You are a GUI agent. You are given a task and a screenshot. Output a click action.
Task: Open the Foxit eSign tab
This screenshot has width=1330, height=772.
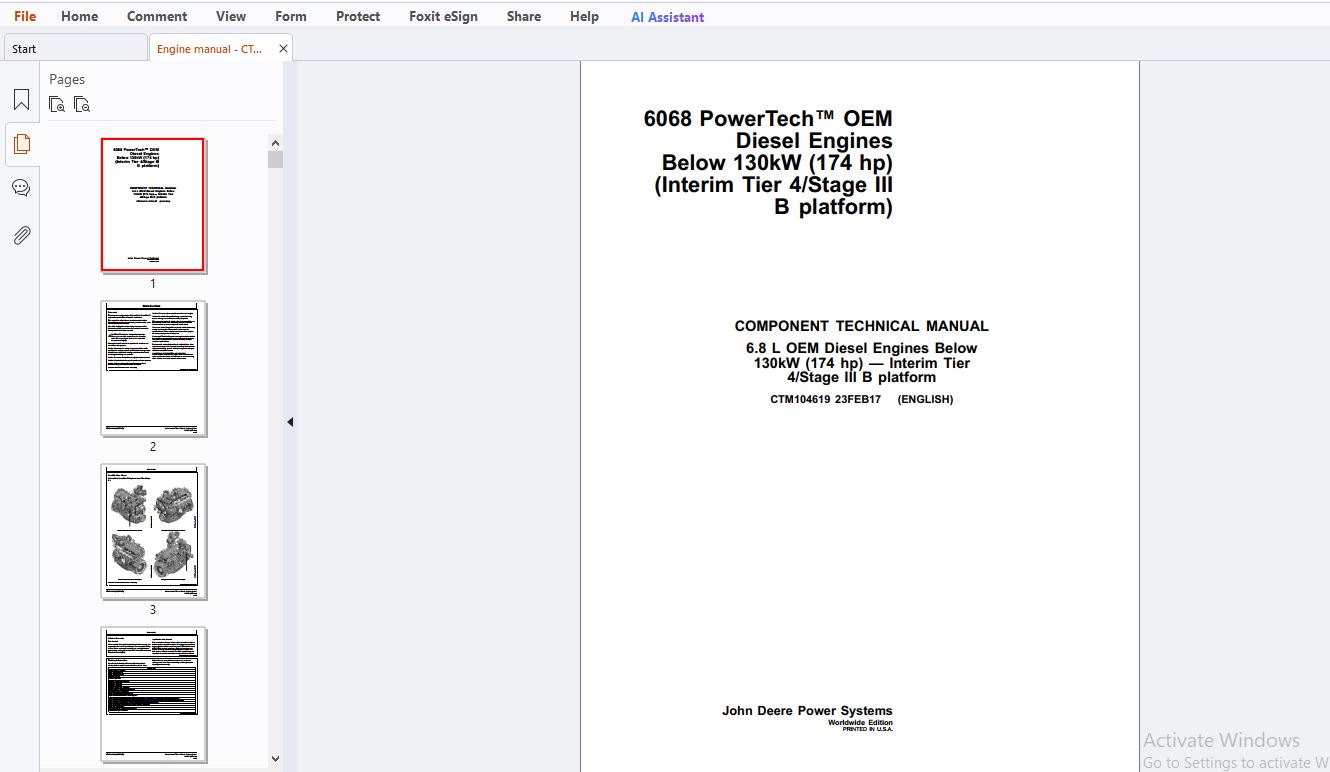point(443,16)
